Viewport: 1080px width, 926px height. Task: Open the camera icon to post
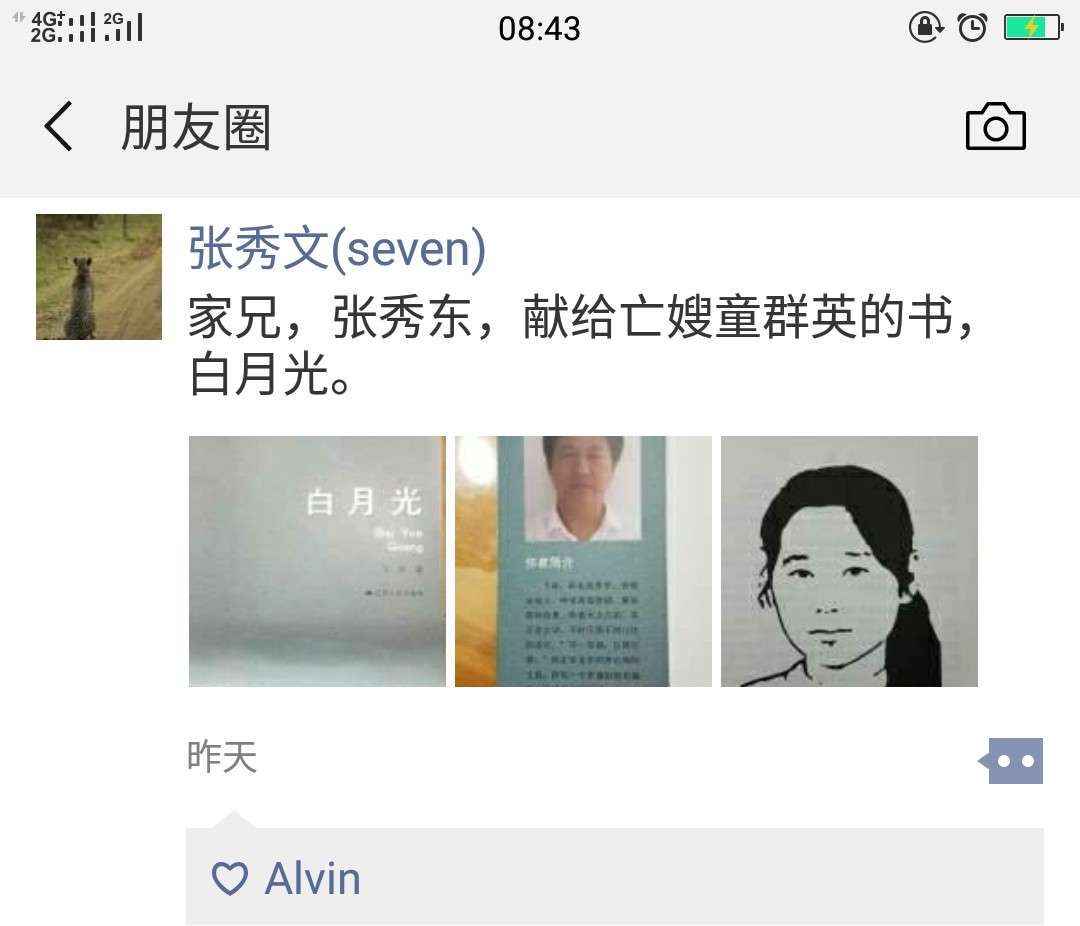pos(996,127)
